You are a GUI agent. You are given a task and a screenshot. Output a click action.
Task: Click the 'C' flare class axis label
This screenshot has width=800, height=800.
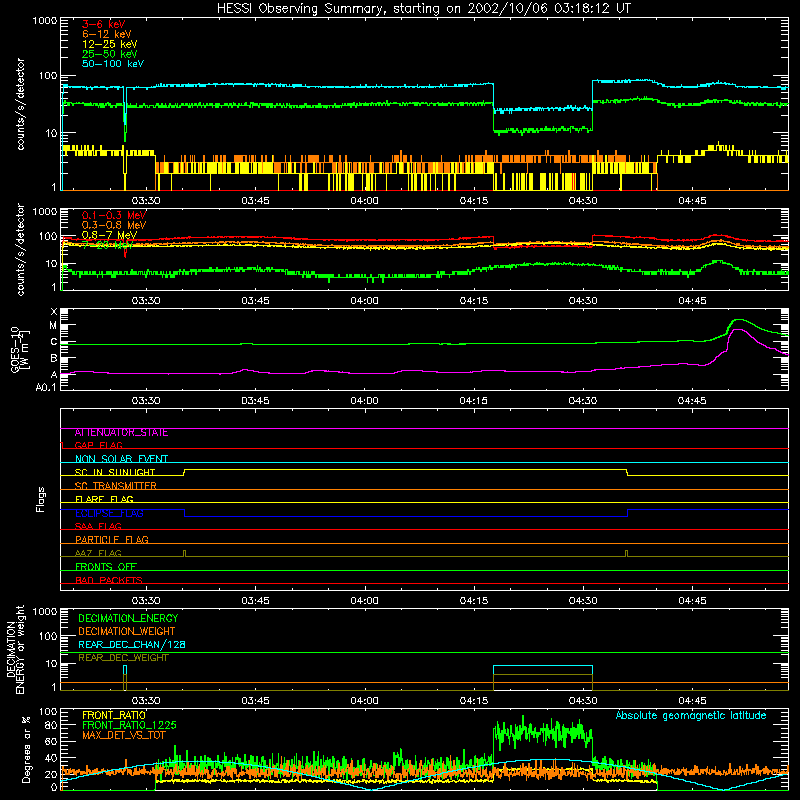point(54,342)
